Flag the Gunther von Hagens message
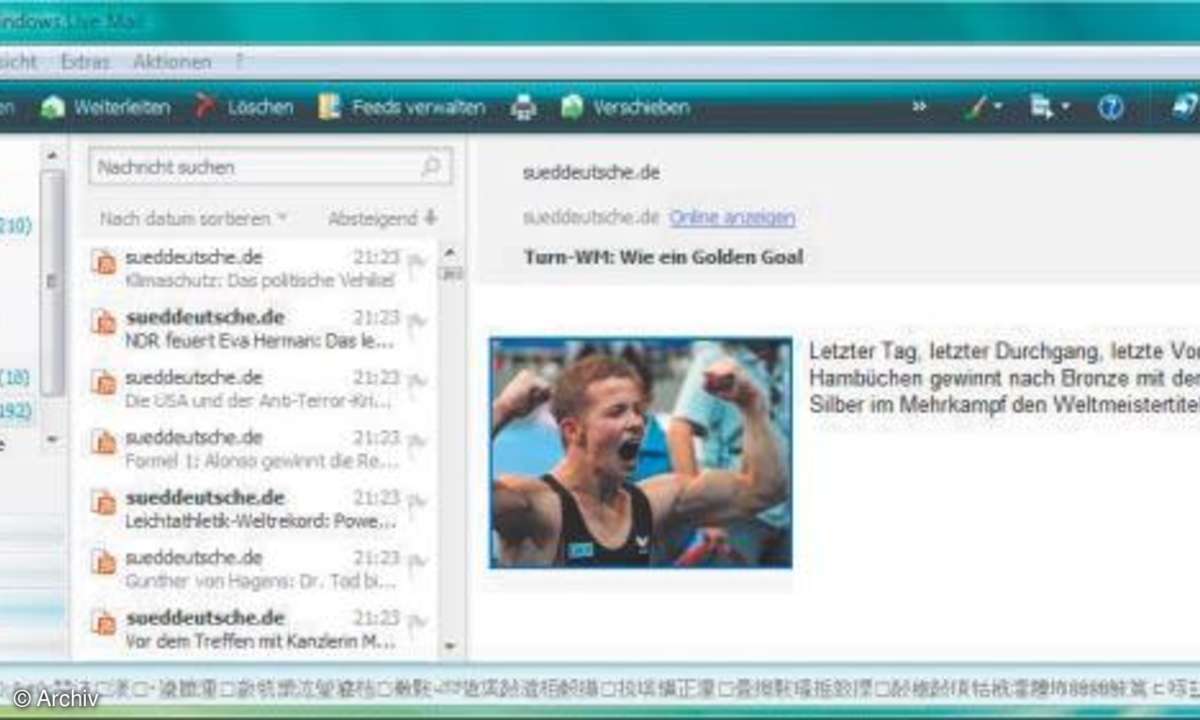This screenshot has width=1200, height=720. [x=416, y=563]
